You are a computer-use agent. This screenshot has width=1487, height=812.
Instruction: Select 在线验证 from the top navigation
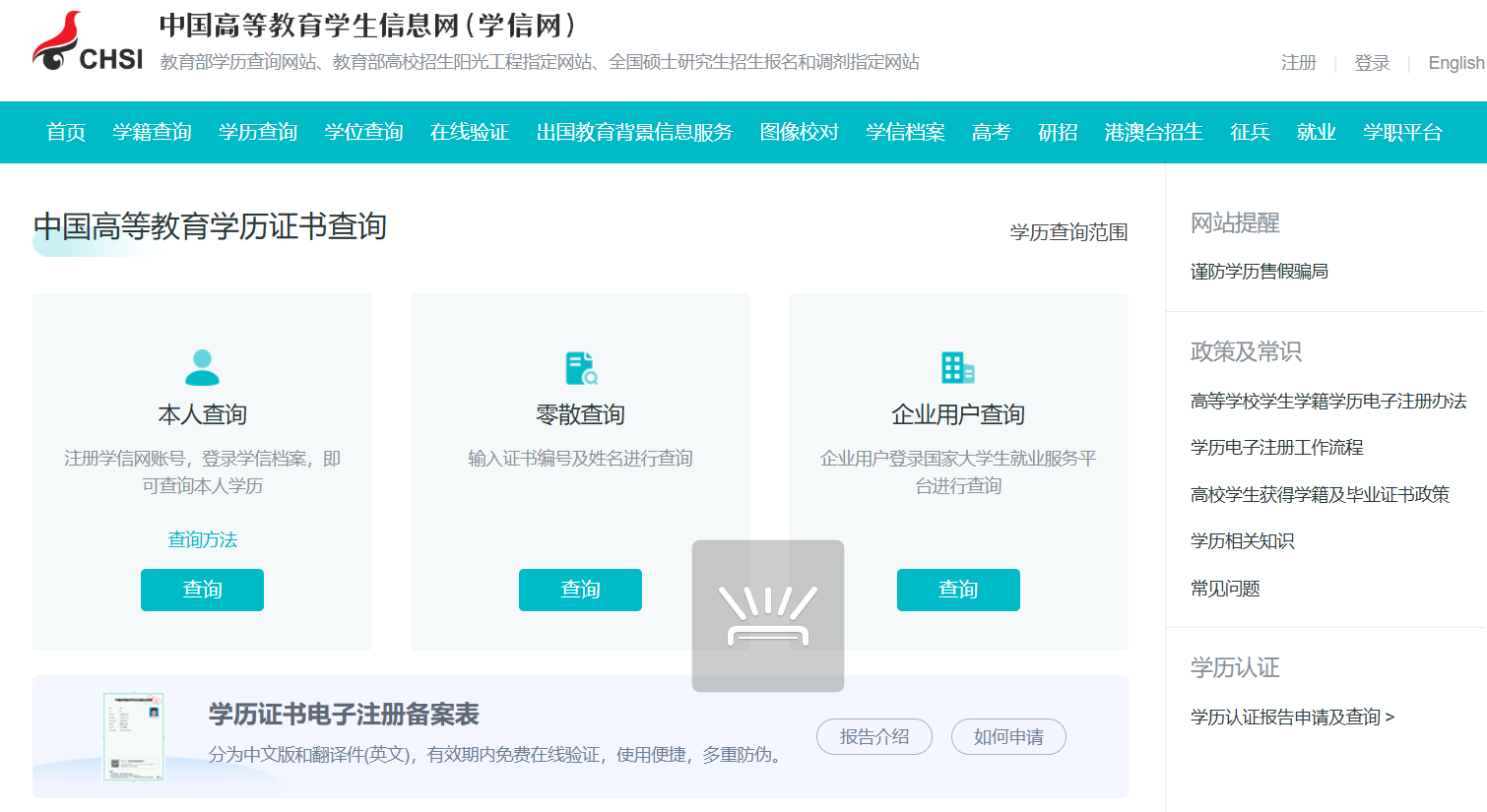pos(469,132)
